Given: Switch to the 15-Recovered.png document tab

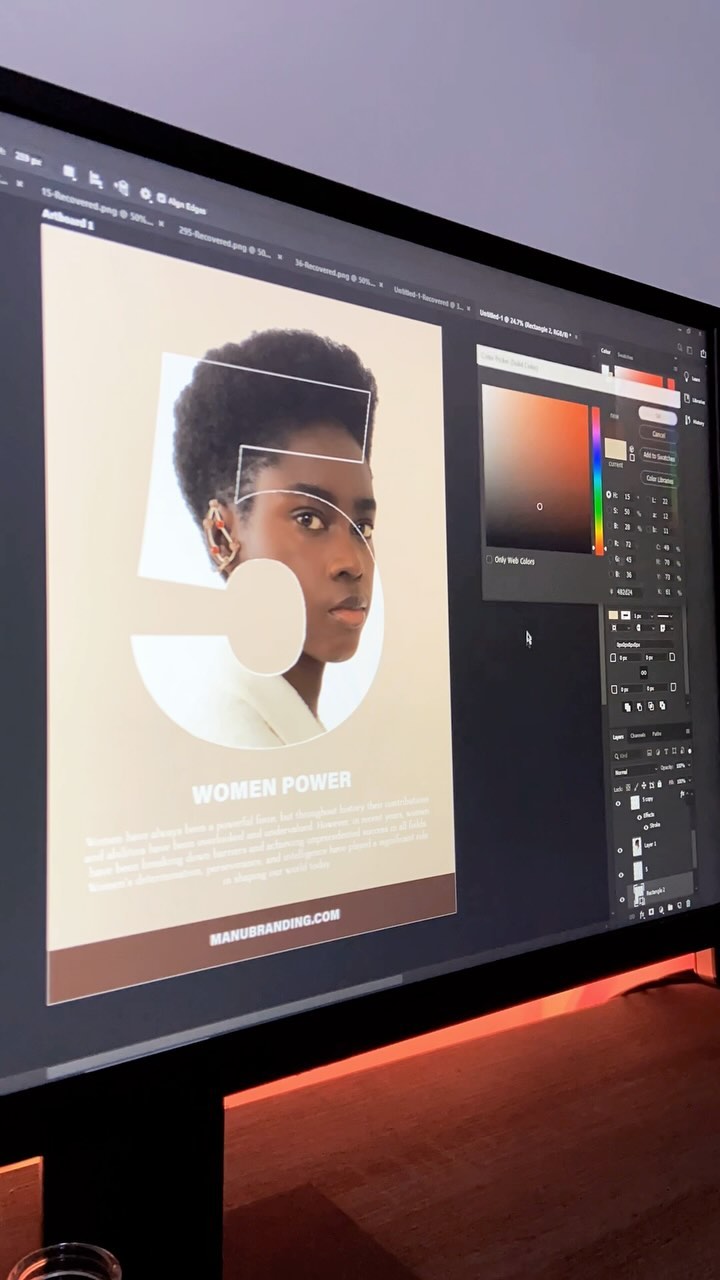Looking at the screenshot, I should (x=97, y=207).
